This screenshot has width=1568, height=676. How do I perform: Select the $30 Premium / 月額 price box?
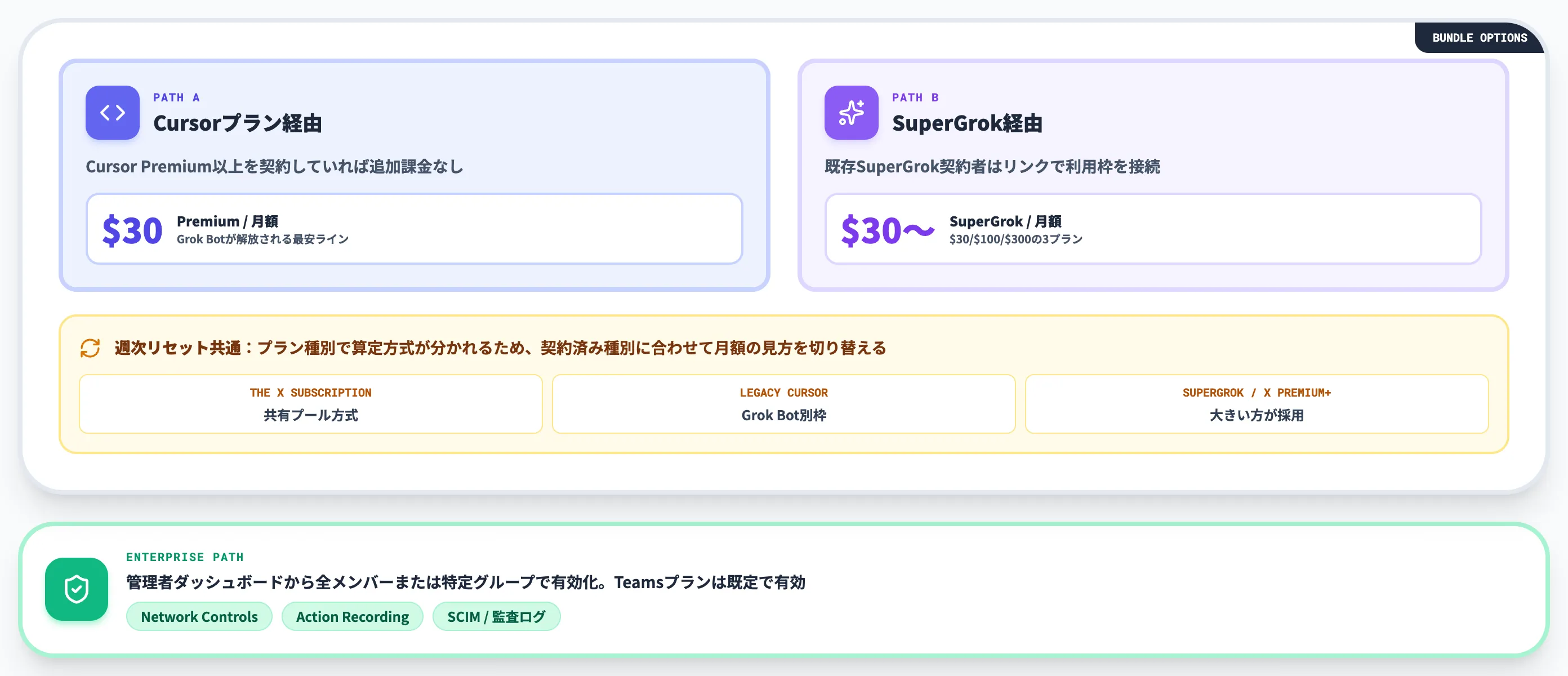click(415, 229)
